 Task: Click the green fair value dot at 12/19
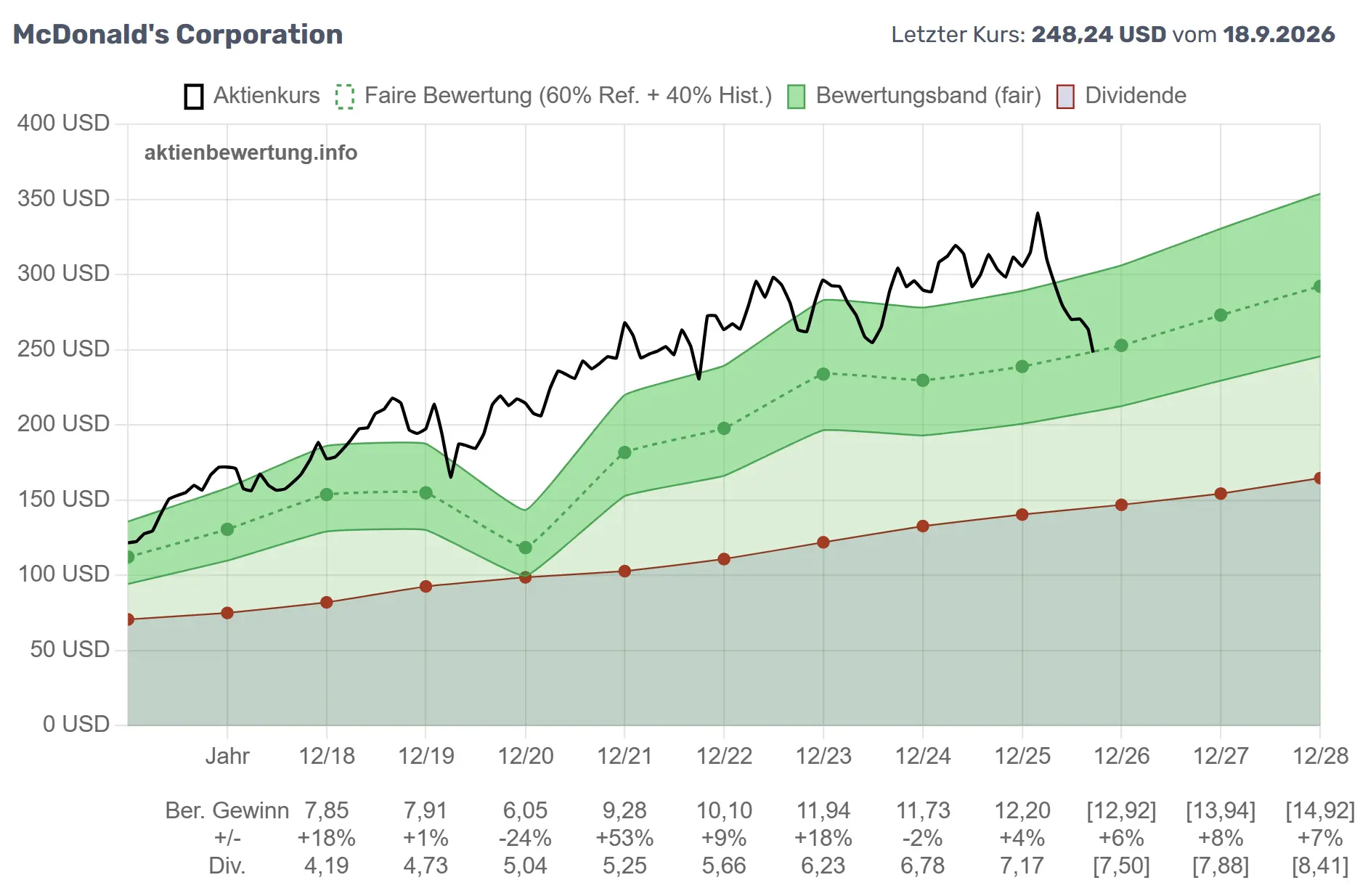pyautogui.click(x=426, y=493)
